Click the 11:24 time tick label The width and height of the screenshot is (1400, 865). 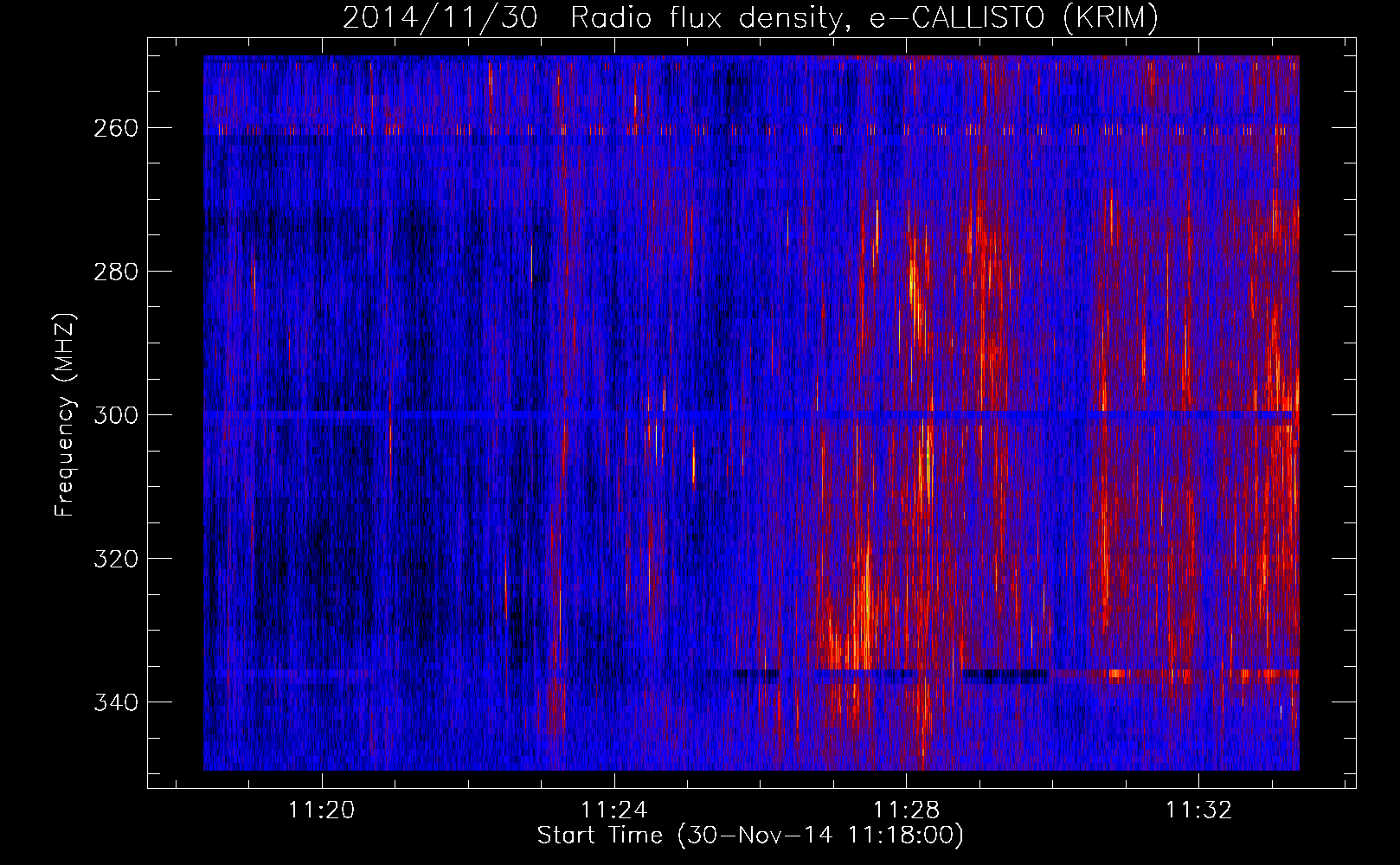(x=614, y=811)
